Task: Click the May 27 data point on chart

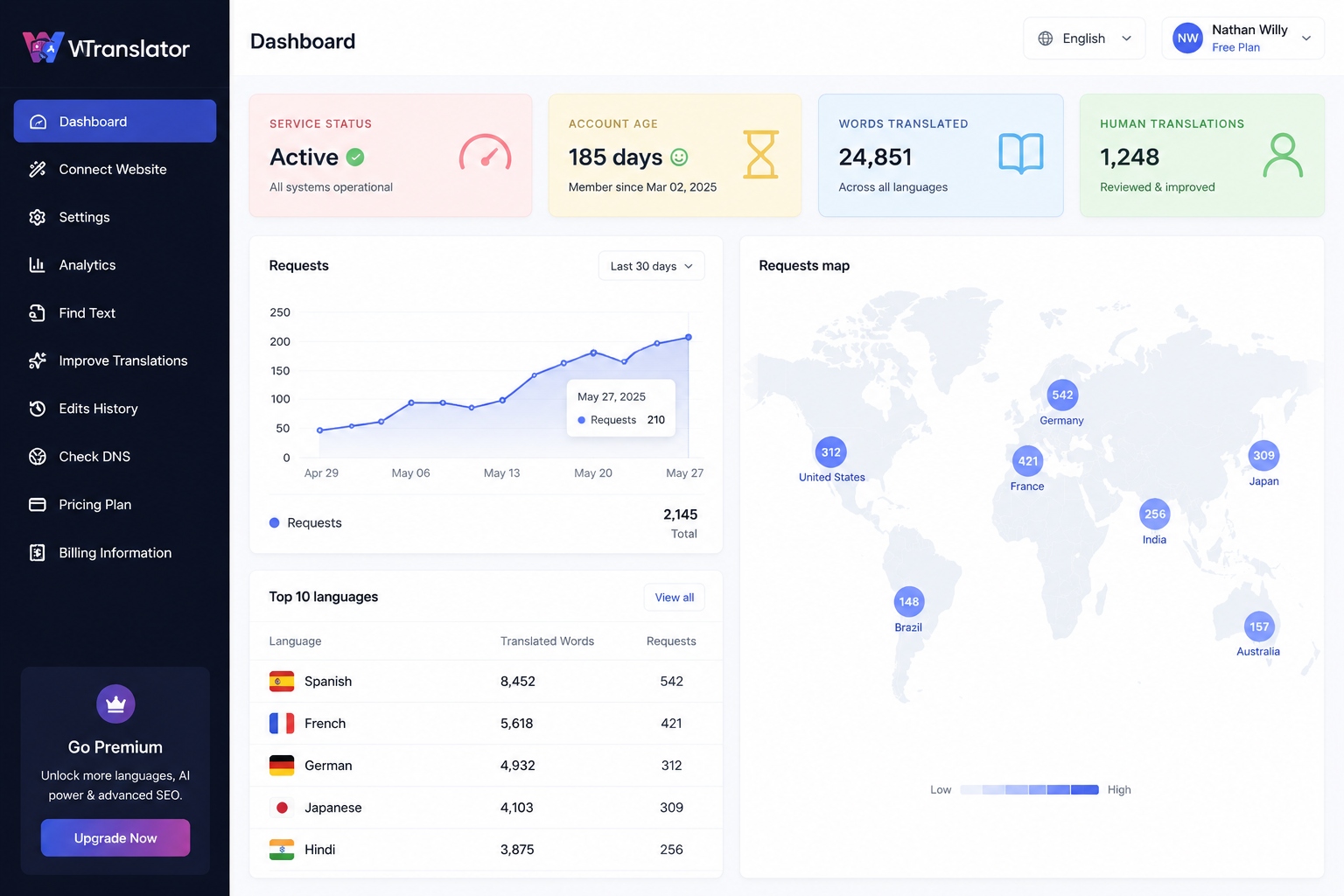Action: (x=689, y=337)
